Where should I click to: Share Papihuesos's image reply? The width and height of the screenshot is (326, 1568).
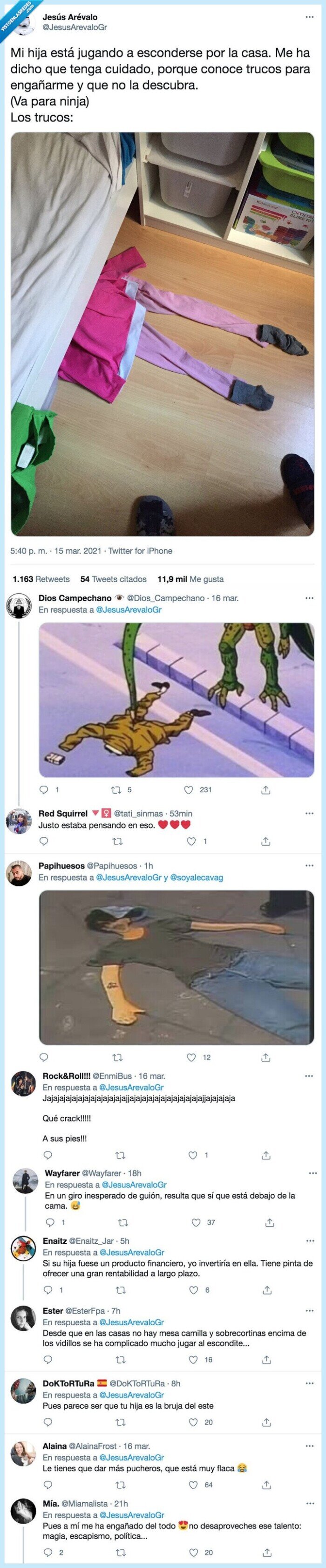266,1057
